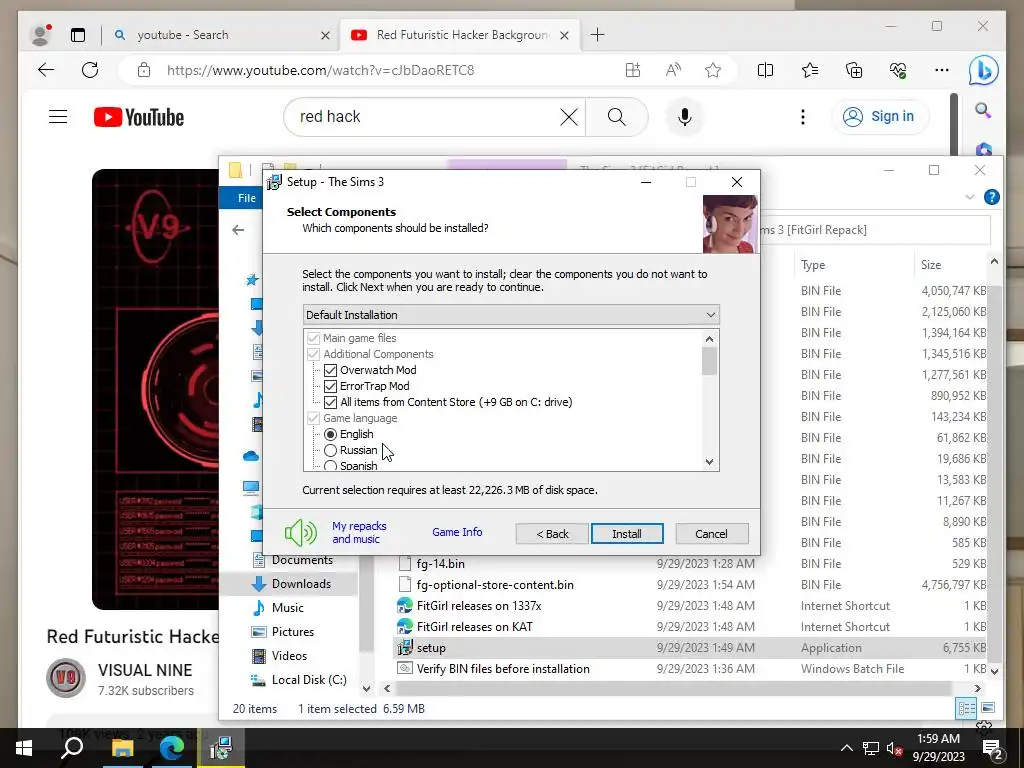1024x768 pixels.
Task: Open Edge Settings and more menu
Action: point(942,70)
